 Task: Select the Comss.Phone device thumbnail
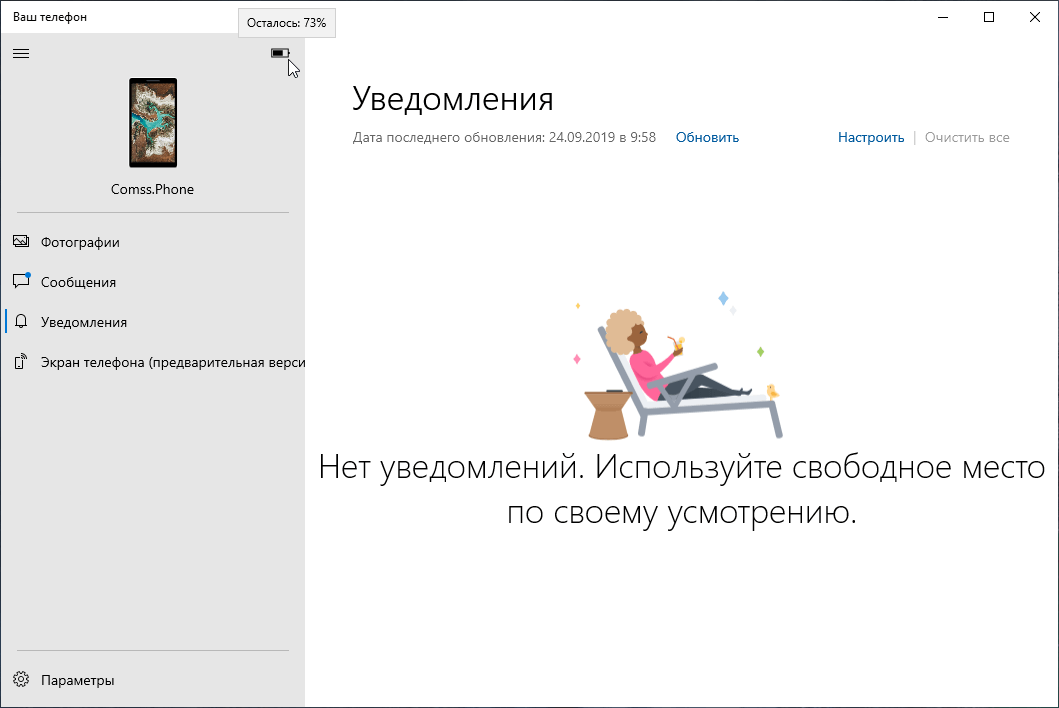[153, 123]
